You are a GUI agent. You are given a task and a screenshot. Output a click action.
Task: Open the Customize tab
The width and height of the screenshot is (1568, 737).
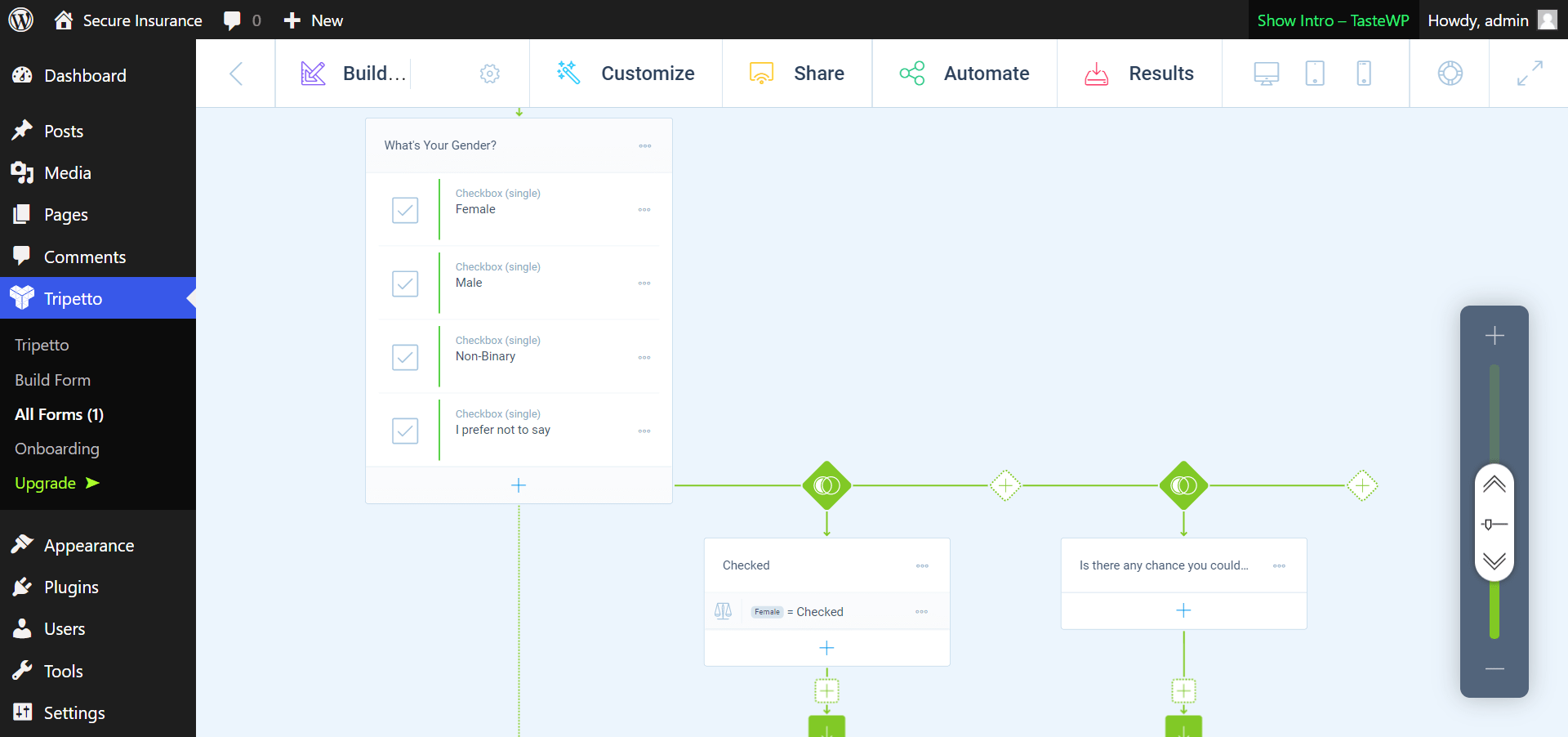(626, 74)
